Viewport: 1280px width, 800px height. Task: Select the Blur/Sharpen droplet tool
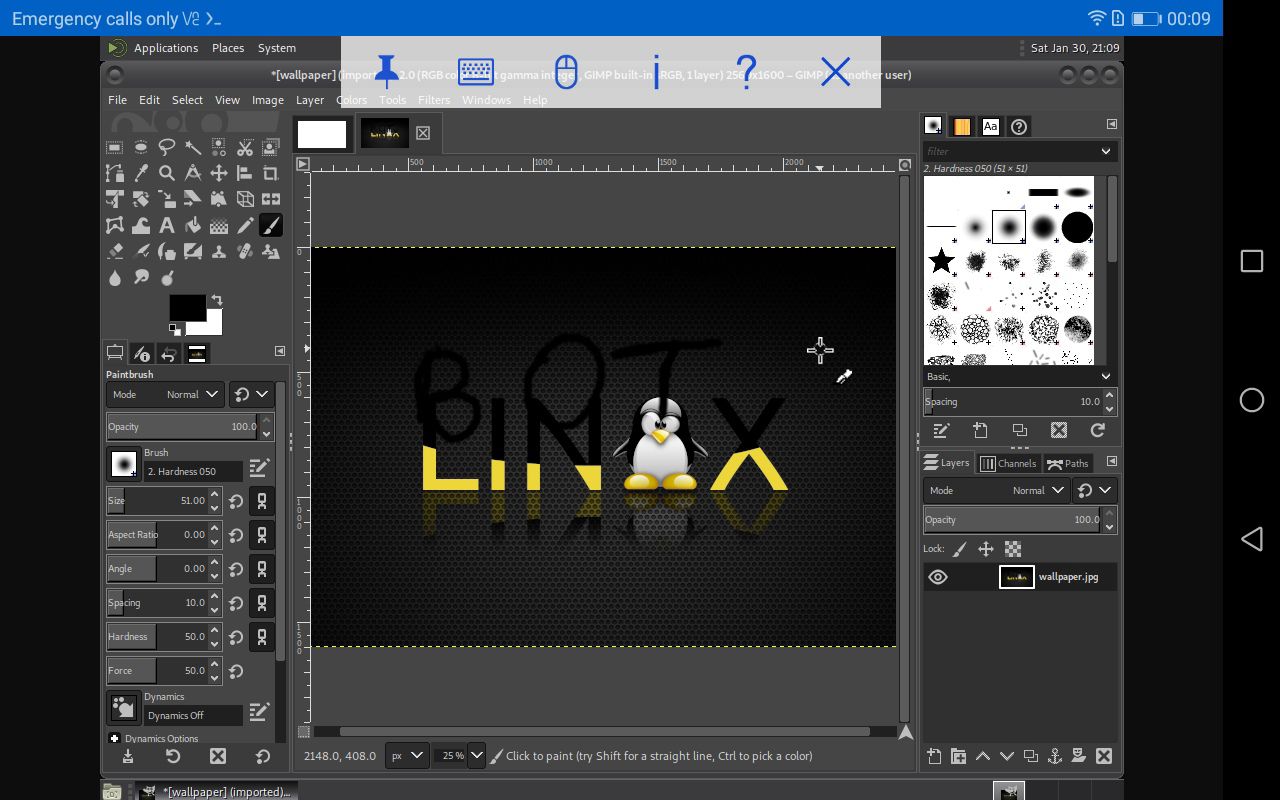pos(115,277)
